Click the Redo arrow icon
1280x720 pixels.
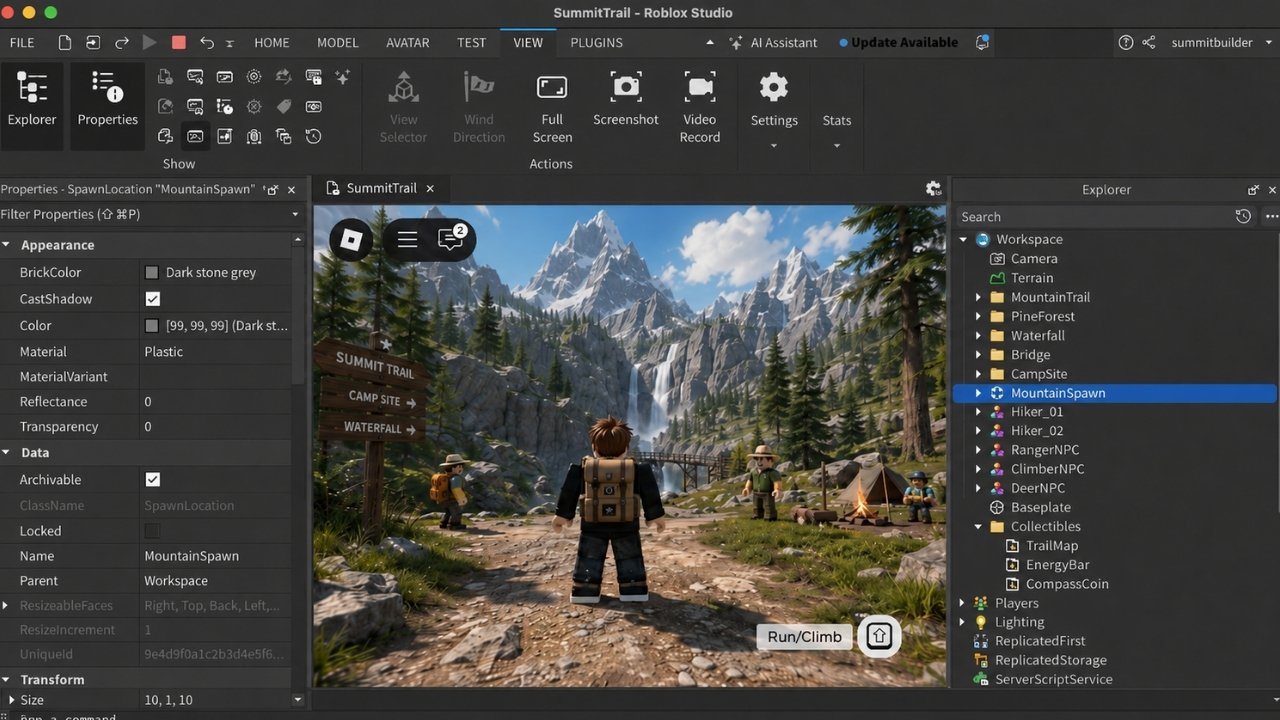click(x=121, y=43)
